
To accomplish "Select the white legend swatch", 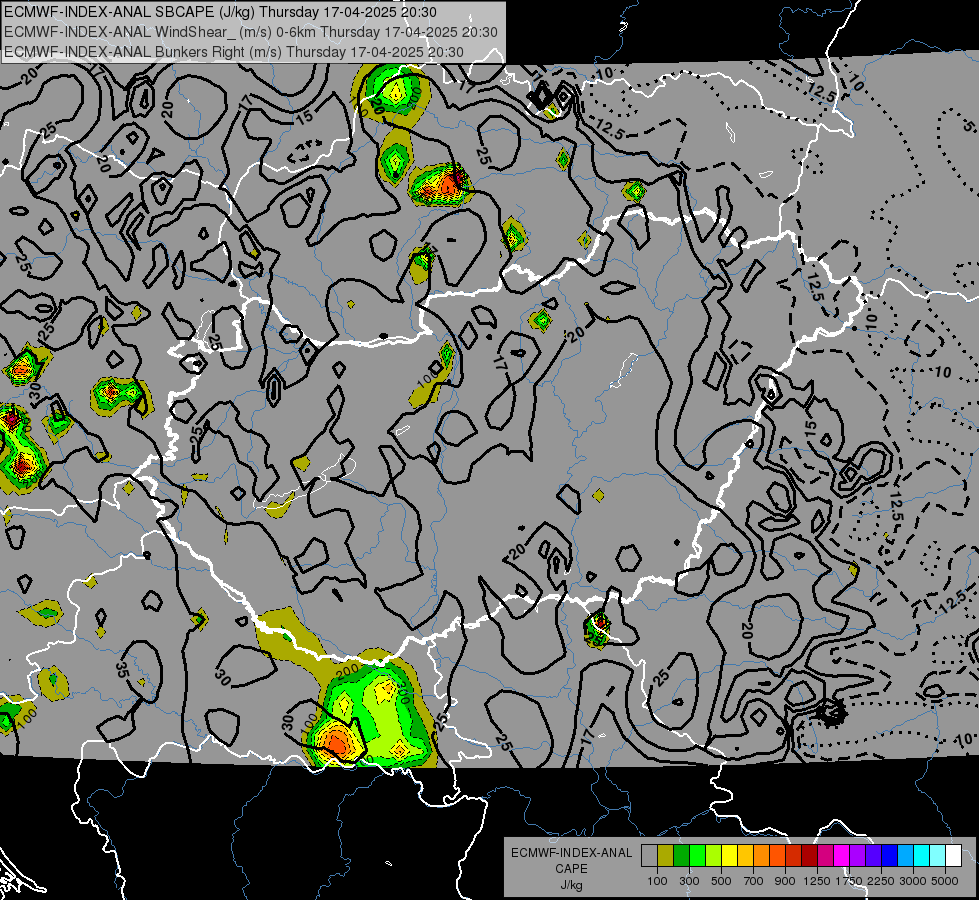I will [x=953, y=855].
